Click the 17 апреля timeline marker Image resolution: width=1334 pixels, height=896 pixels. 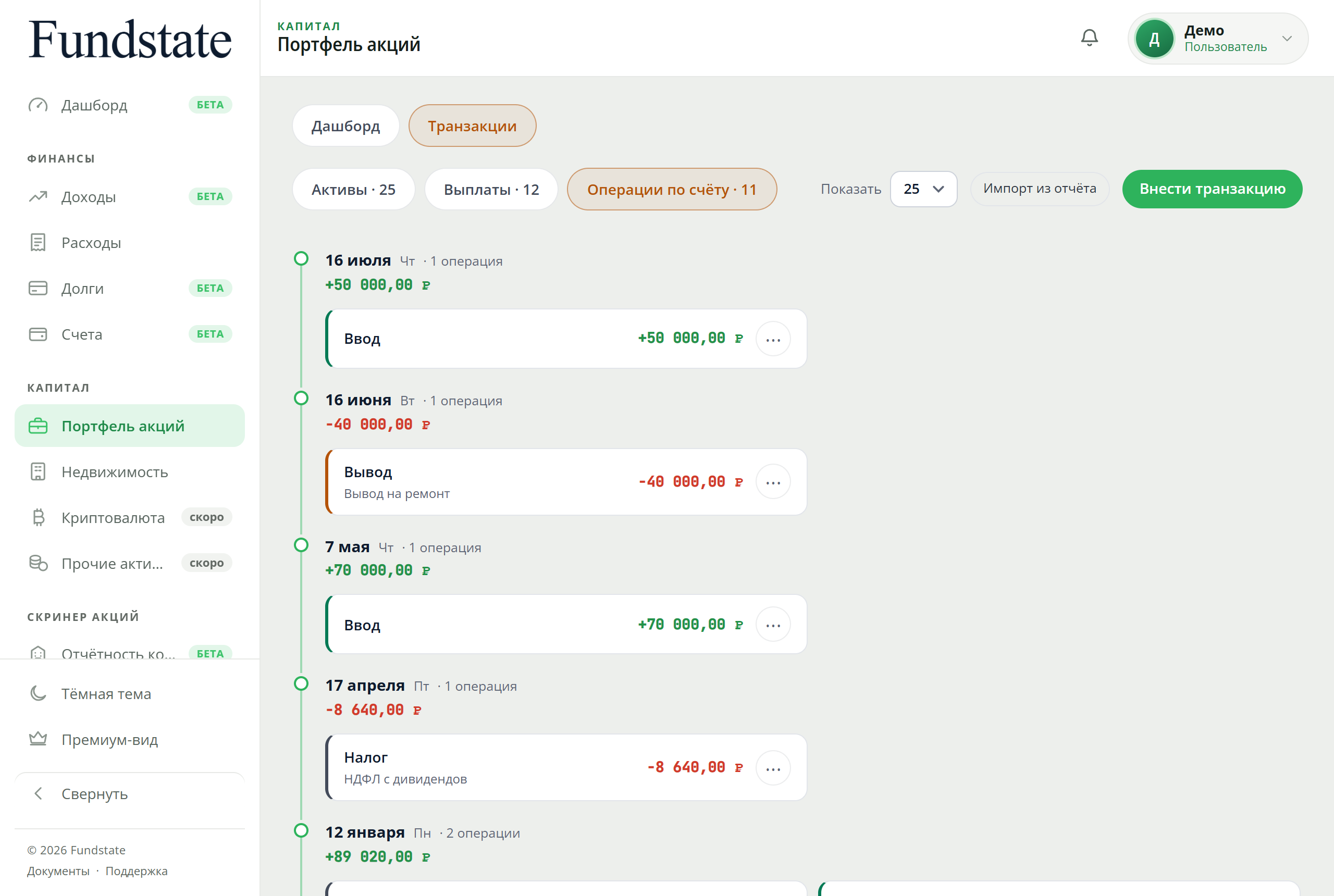pyautogui.click(x=301, y=684)
